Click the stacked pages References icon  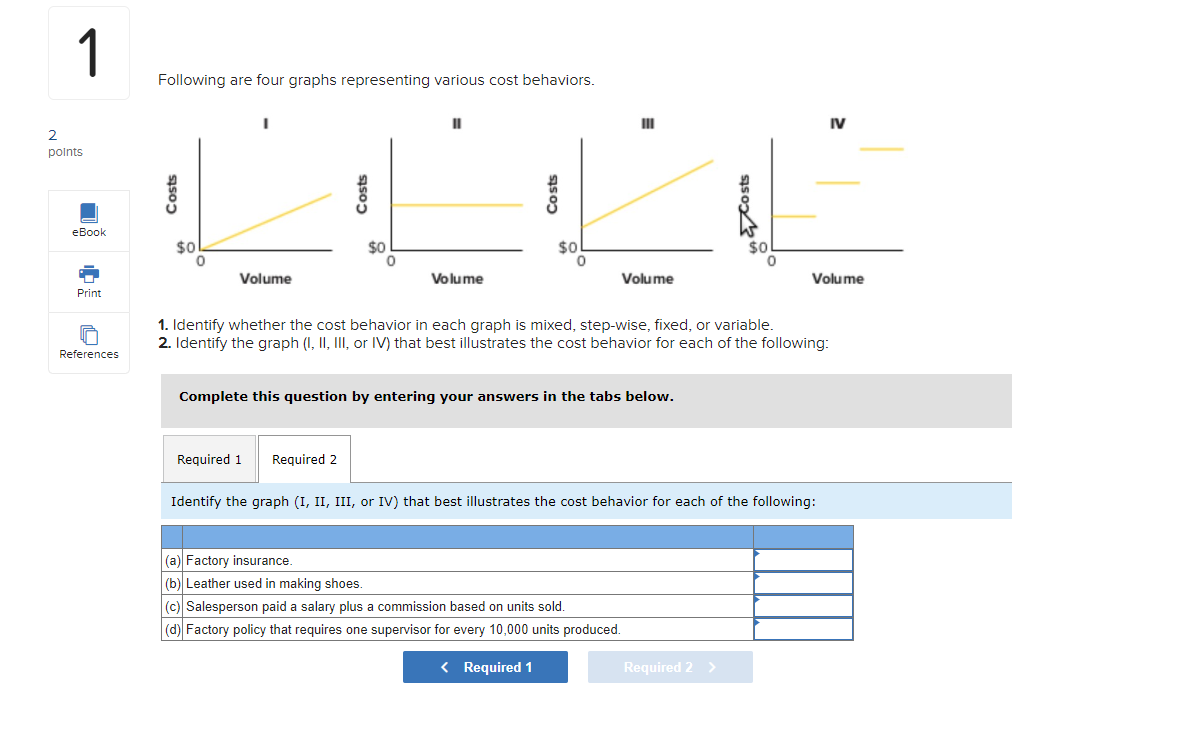(88, 334)
